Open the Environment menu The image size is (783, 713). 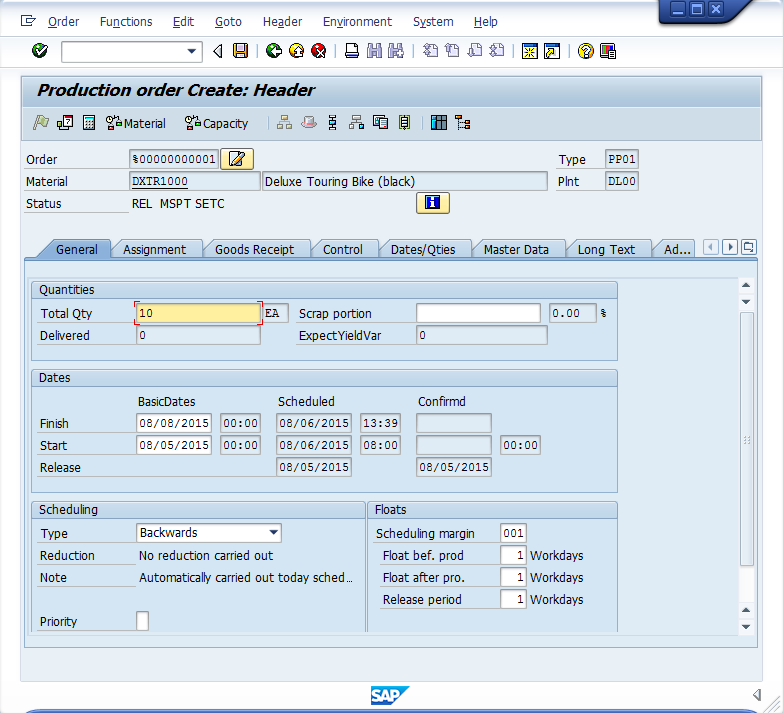[x=357, y=21]
